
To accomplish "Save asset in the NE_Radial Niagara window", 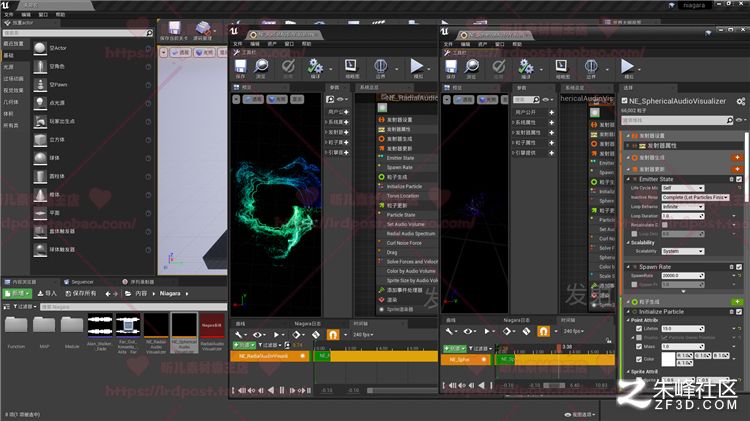I will tap(240, 68).
